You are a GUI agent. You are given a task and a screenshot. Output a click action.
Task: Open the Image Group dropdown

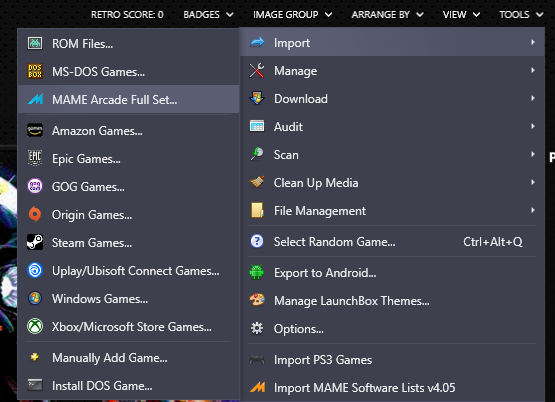click(x=292, y=15)
